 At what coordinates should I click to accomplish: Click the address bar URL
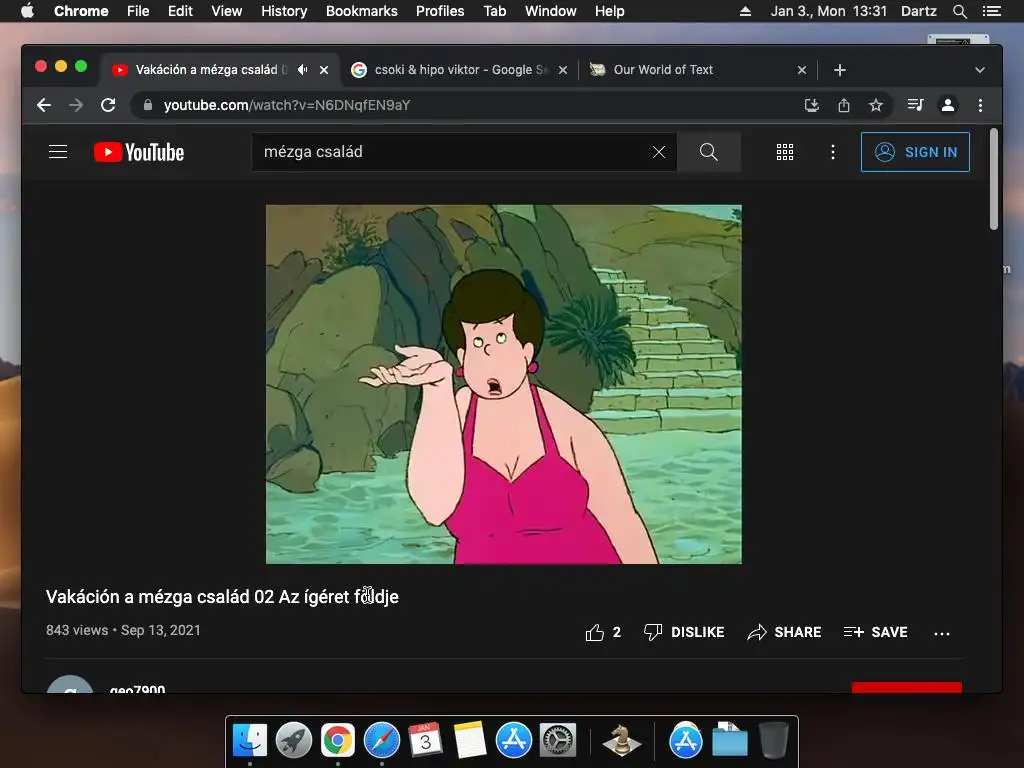pos(287,105)
